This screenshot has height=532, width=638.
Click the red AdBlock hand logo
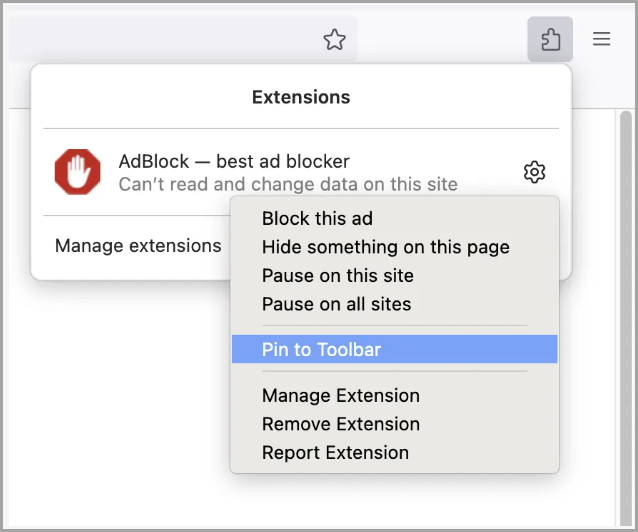click(x=77, y=172)
